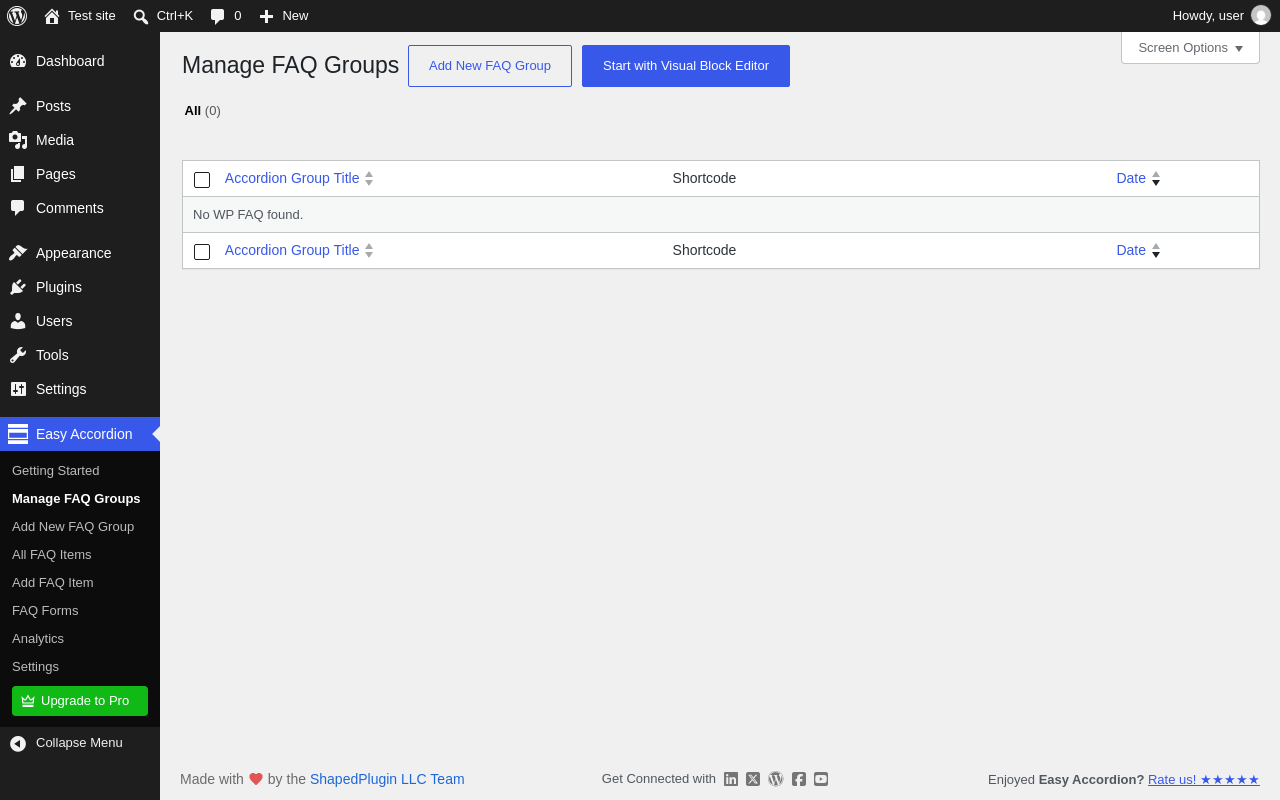This screenshot has height=800, width=1280.
Task: Open Analytics submenu item
Action: (x=38, y=638)
